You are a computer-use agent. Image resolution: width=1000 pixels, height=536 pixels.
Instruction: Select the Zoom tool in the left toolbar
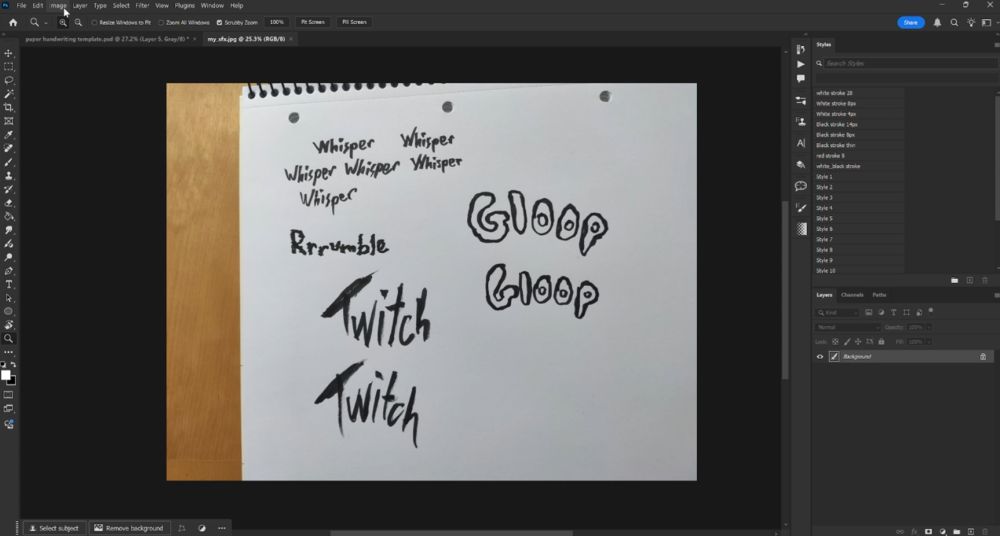pos(9,339)
